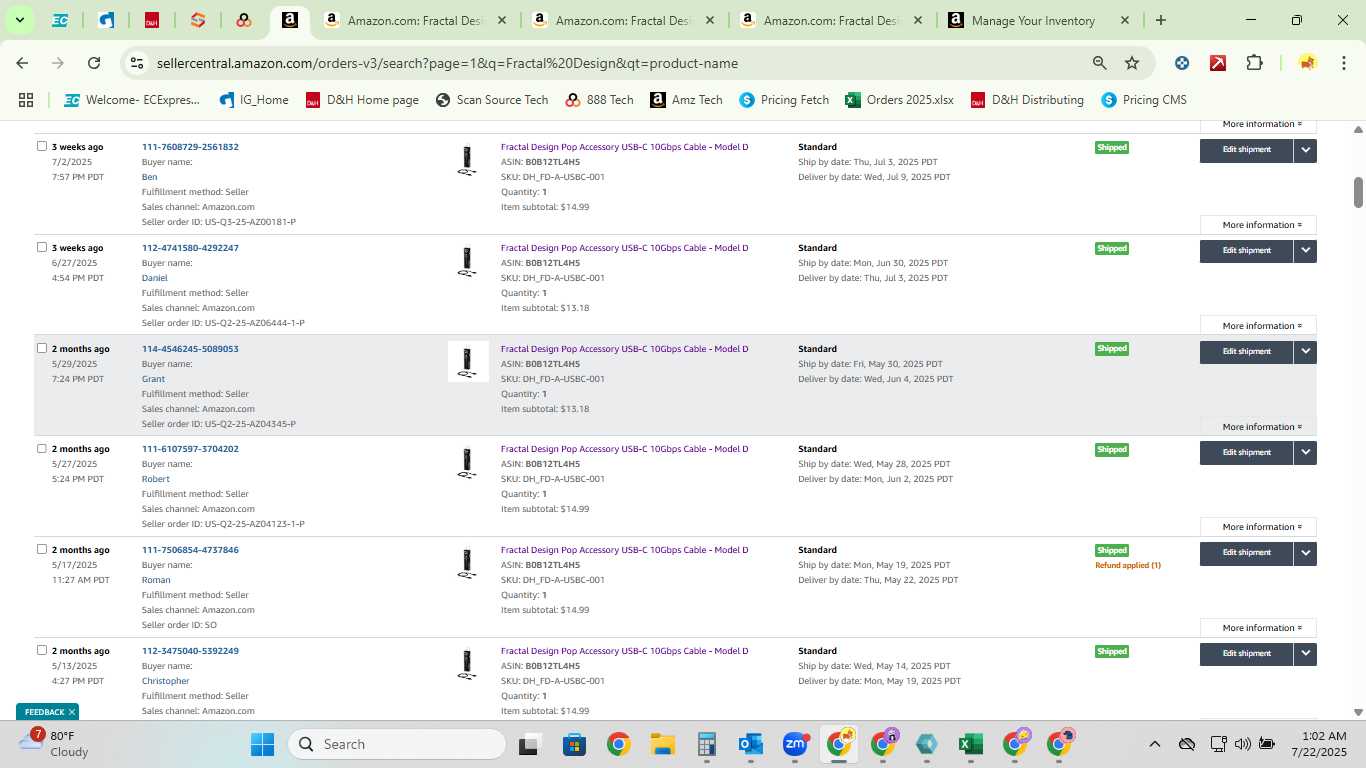Expand Edit shipment dropdown for Robert's order
Image resolution: width=1366 pixels, height=768 pixels.
[x=1305, y=452]
